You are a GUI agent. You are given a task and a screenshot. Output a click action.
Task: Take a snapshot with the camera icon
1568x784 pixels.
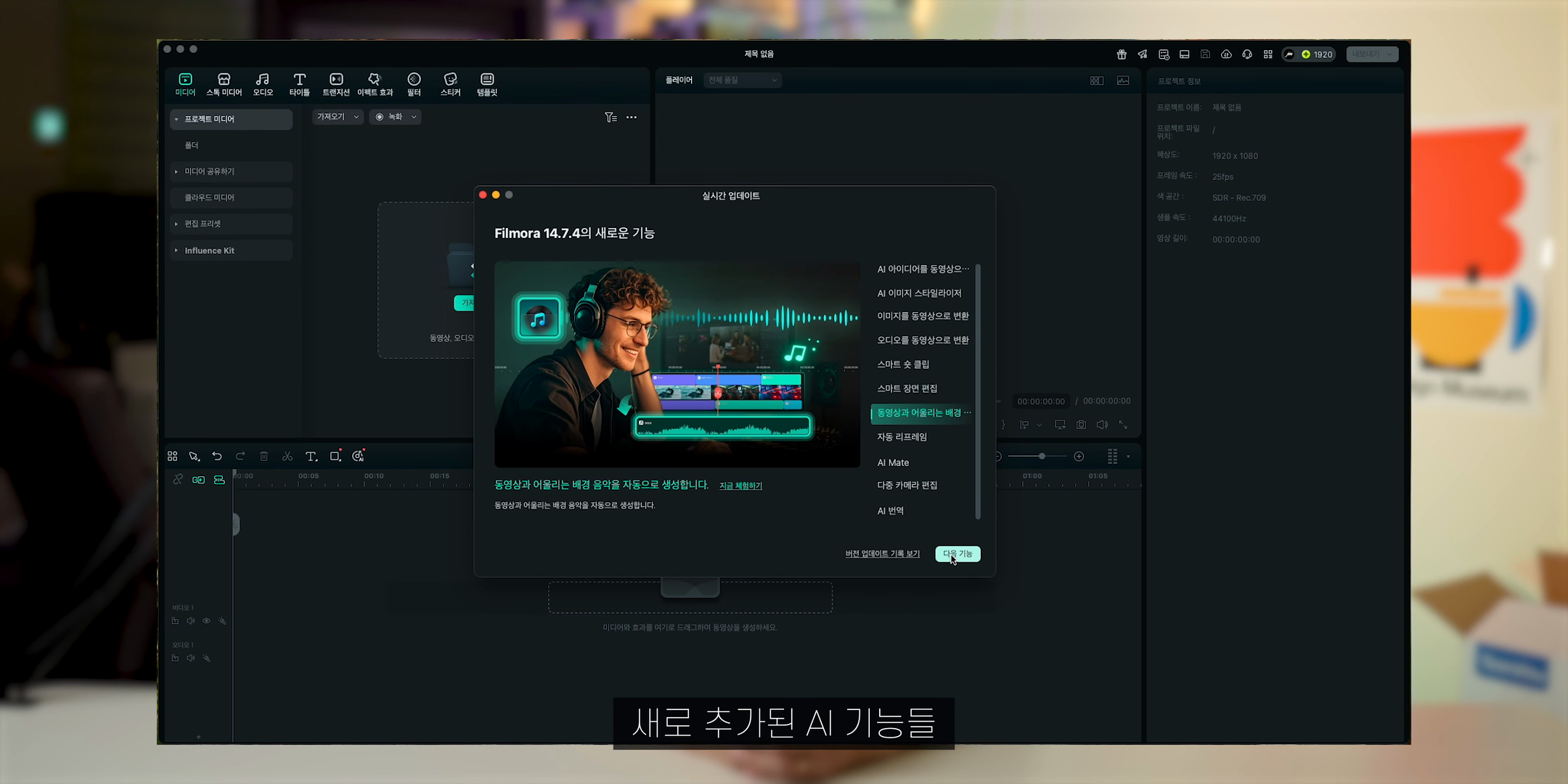[x=1081, y=425]
